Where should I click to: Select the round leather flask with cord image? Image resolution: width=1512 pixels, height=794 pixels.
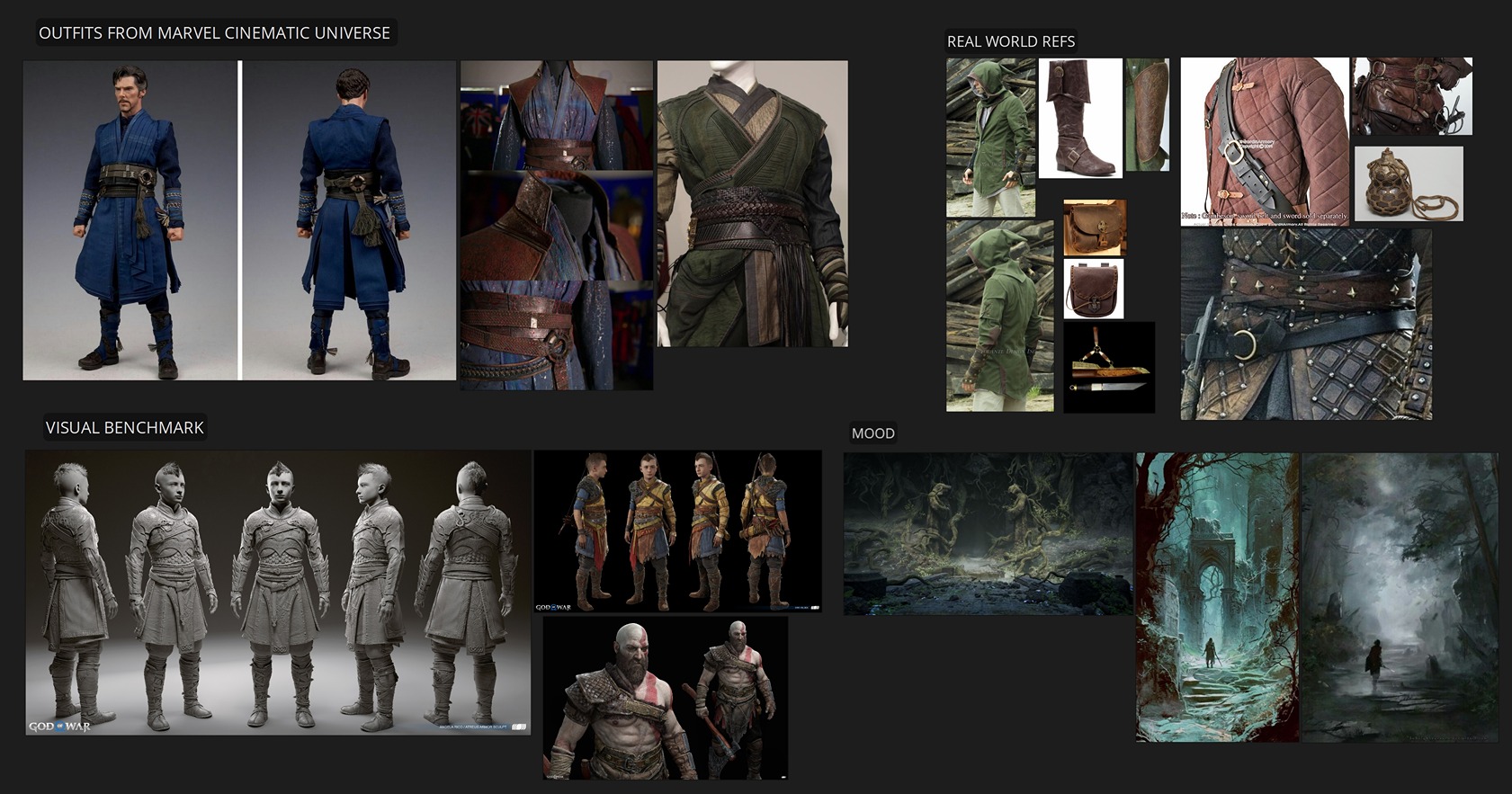pyautogui.click(x=1409, y=183)
